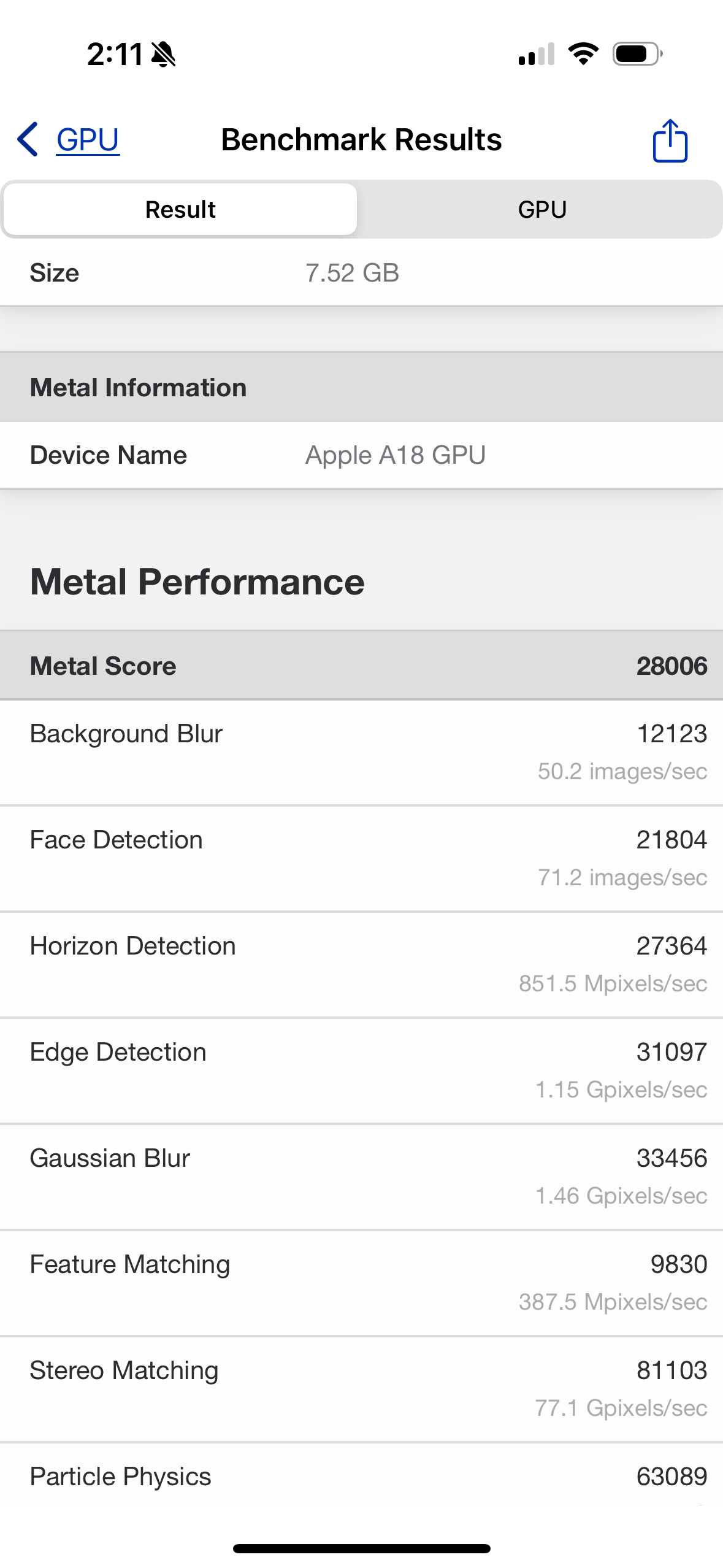Open Face Detection result row
Image resolution: width=723 pixels, height=1568 pixels.
(361, 858)
